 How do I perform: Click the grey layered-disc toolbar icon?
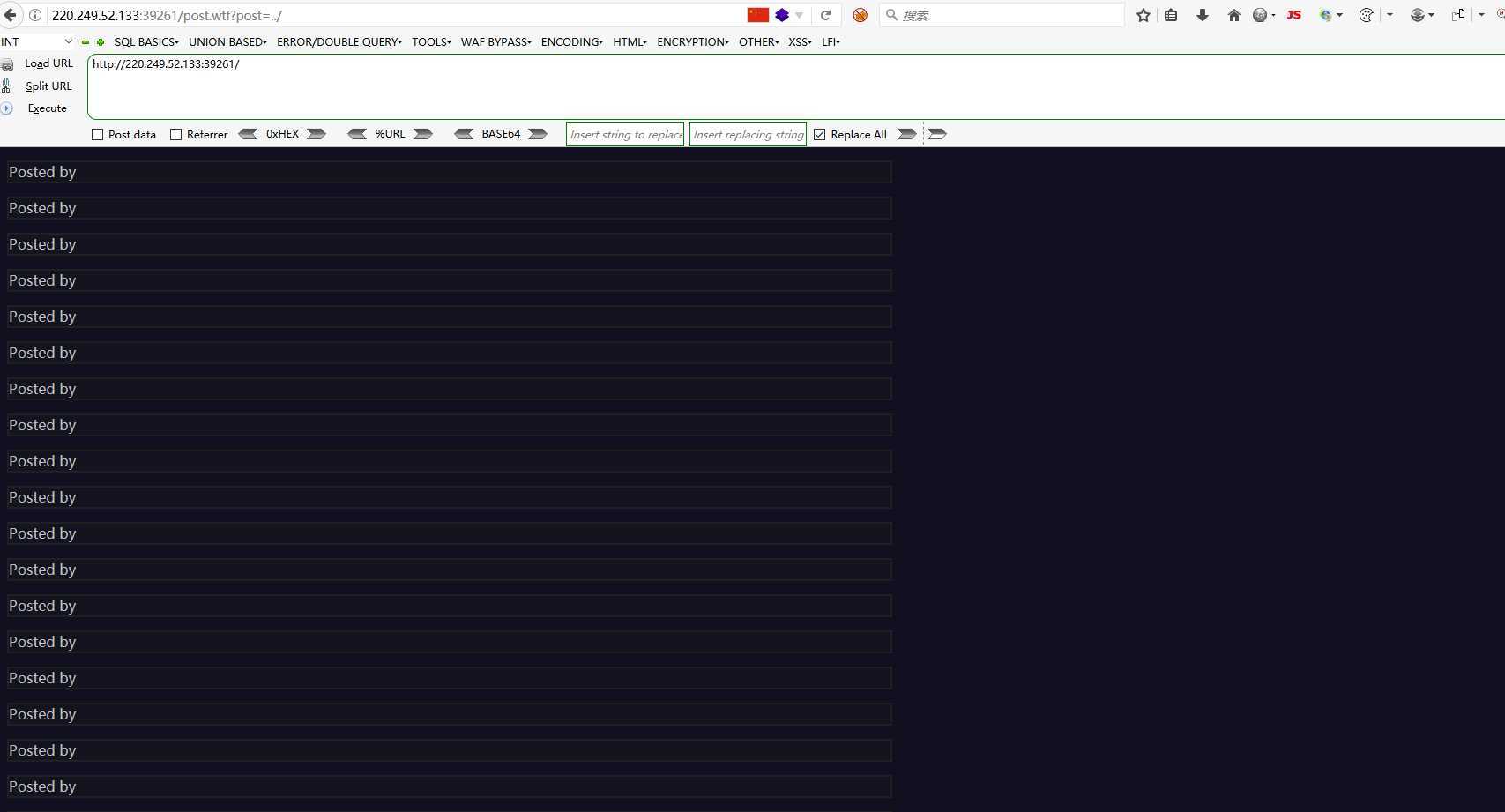click(x=1418, y=15)
